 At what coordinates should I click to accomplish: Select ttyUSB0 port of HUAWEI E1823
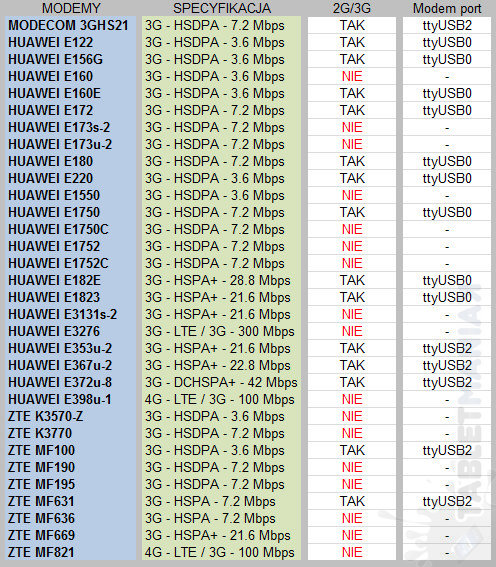[x=447, y=297]
